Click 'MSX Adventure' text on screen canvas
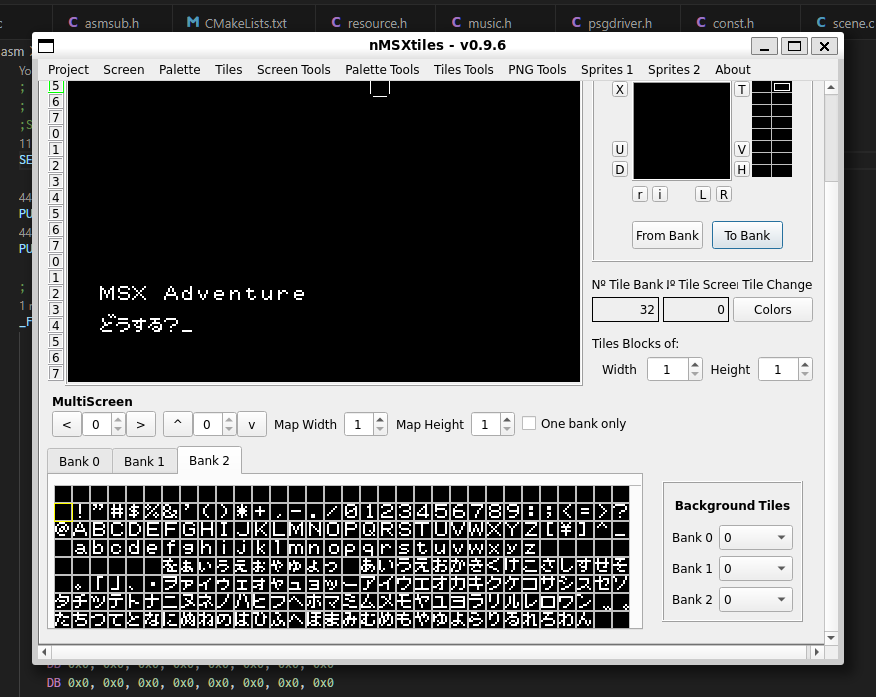 tap(202, 293)
